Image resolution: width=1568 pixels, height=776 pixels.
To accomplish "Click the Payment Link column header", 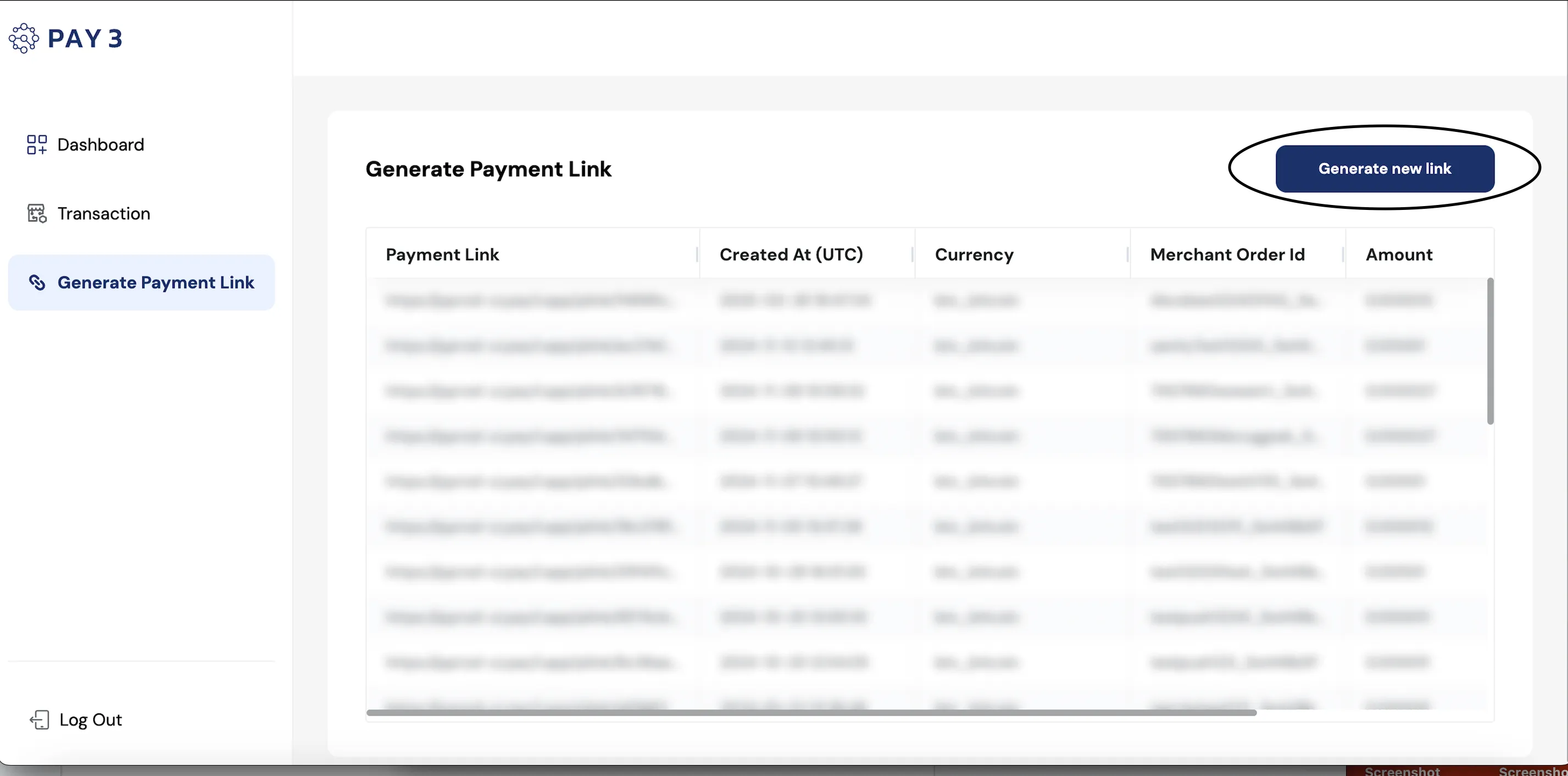I will click(532, 254).
